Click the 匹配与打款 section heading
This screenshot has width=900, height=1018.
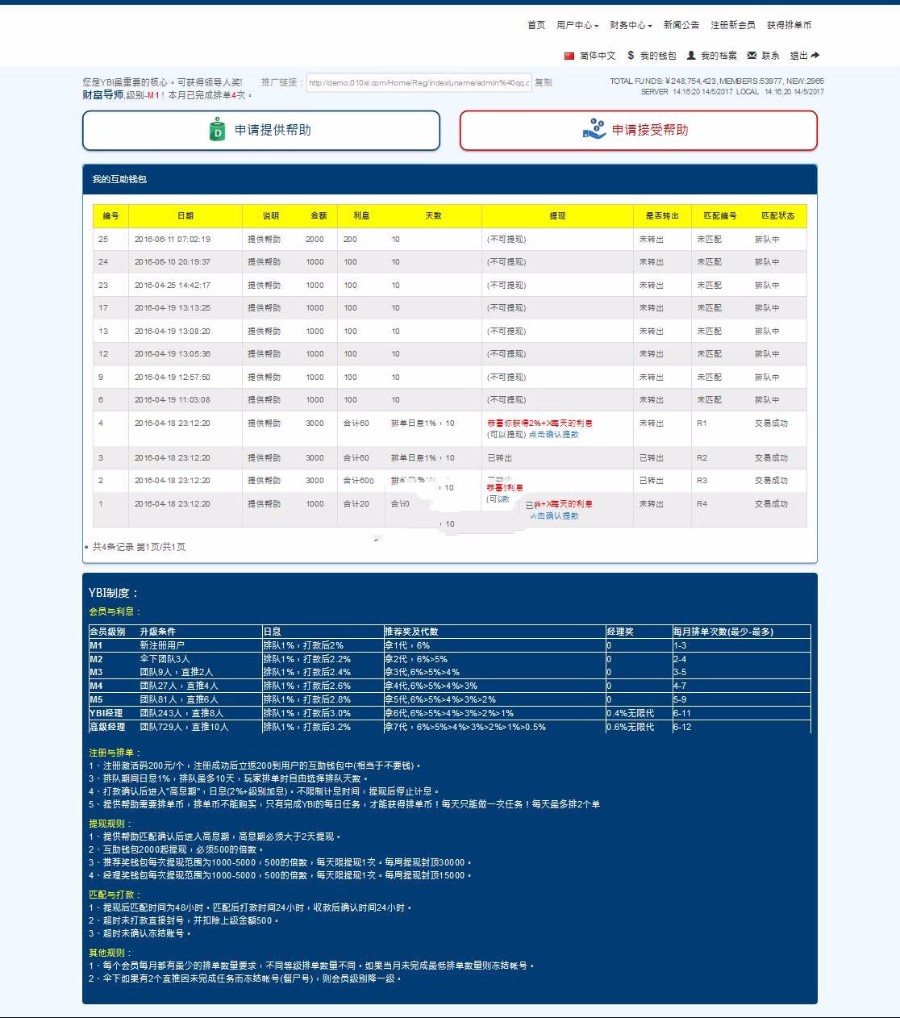(114, 895)
